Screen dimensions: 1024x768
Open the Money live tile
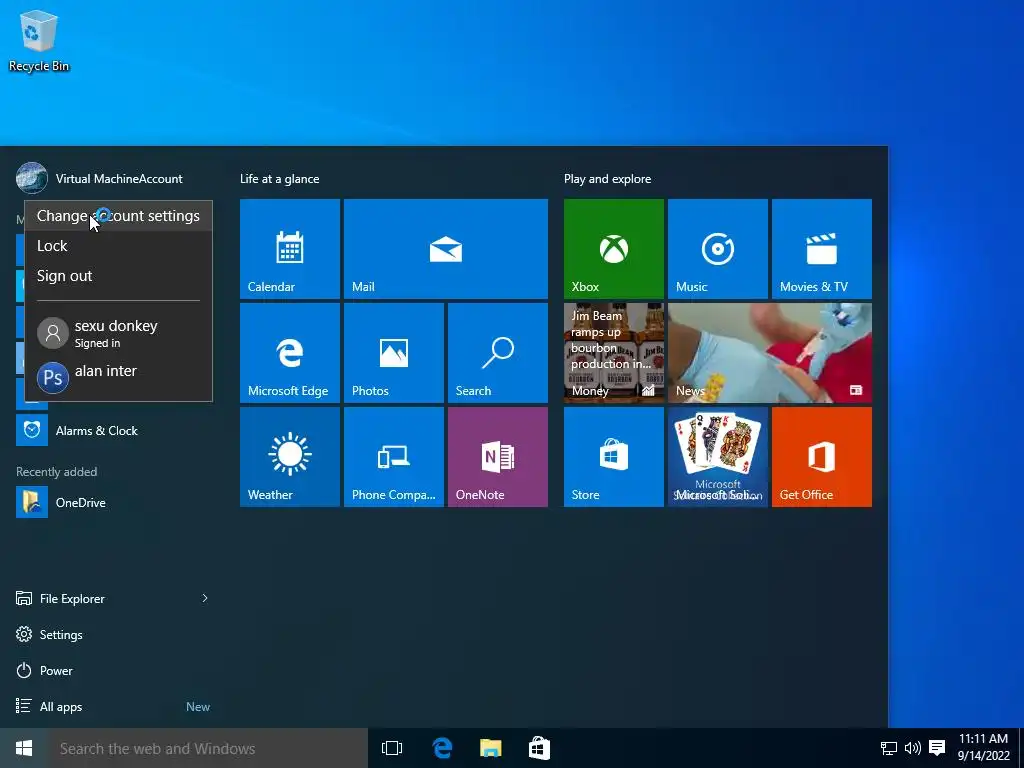[x=613, y=353]
